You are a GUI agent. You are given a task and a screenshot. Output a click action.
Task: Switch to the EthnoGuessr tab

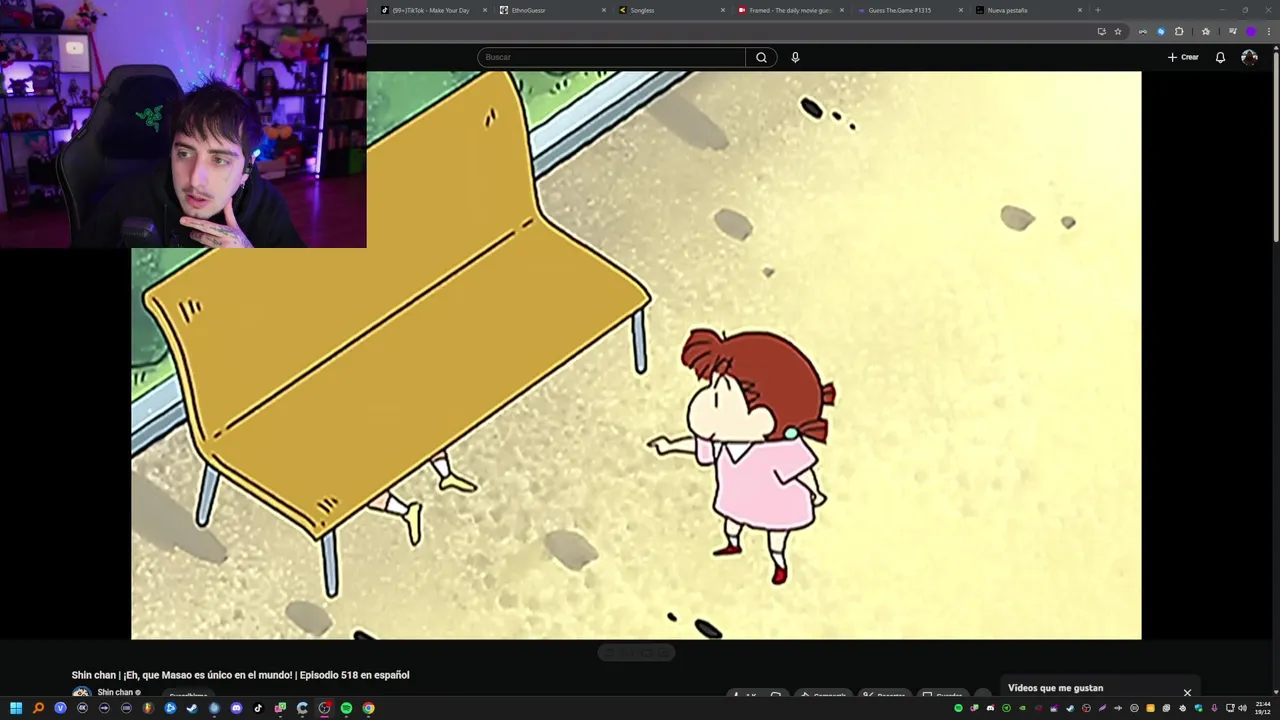coord(554,10)
